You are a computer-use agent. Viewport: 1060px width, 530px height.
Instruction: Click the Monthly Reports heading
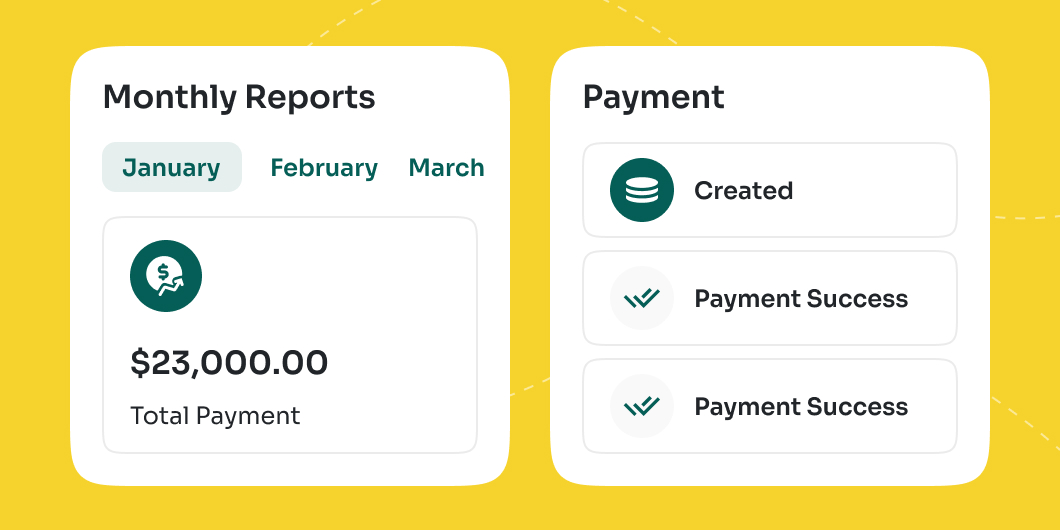pyautogui.click(x=239, y=97)
